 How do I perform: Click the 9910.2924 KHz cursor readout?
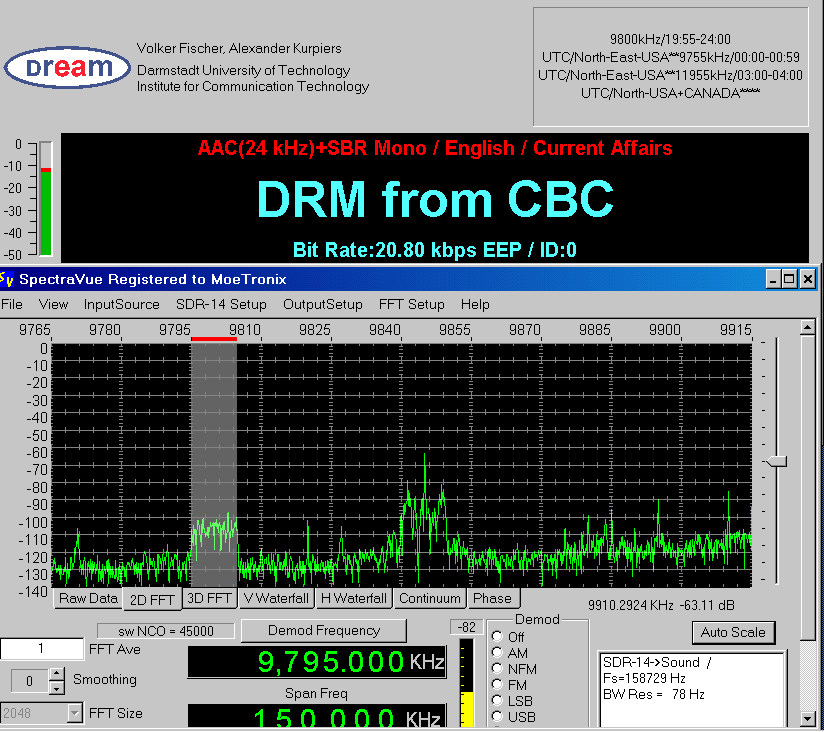click(x=661, y=605)
